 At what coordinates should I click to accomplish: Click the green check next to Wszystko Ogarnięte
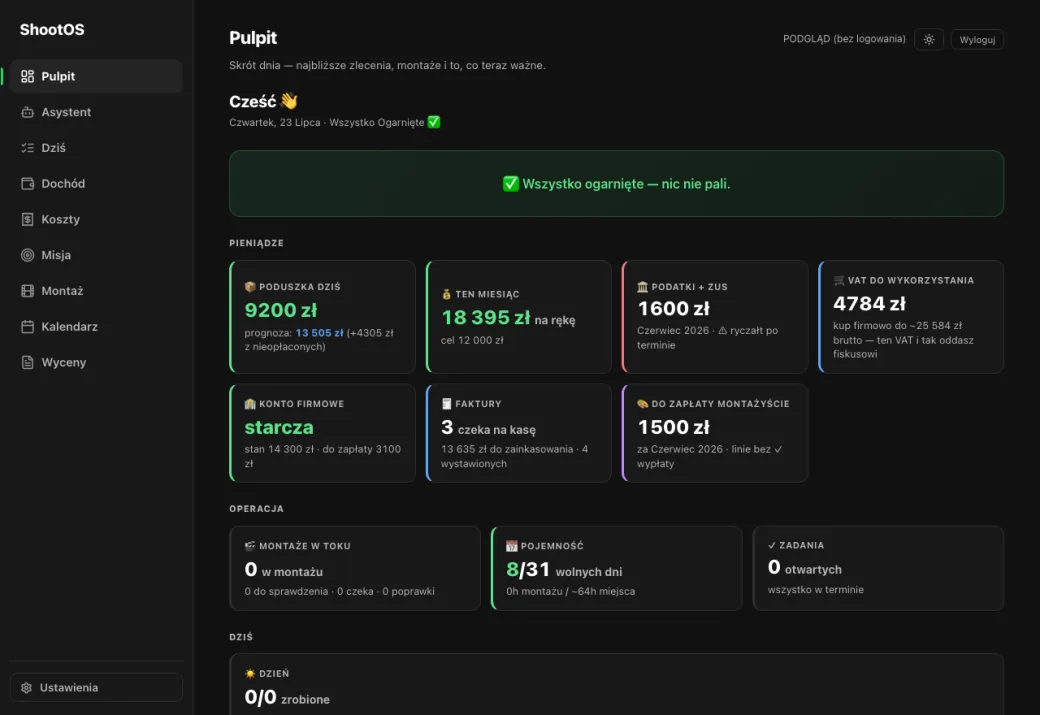click(x=434, y=122)
